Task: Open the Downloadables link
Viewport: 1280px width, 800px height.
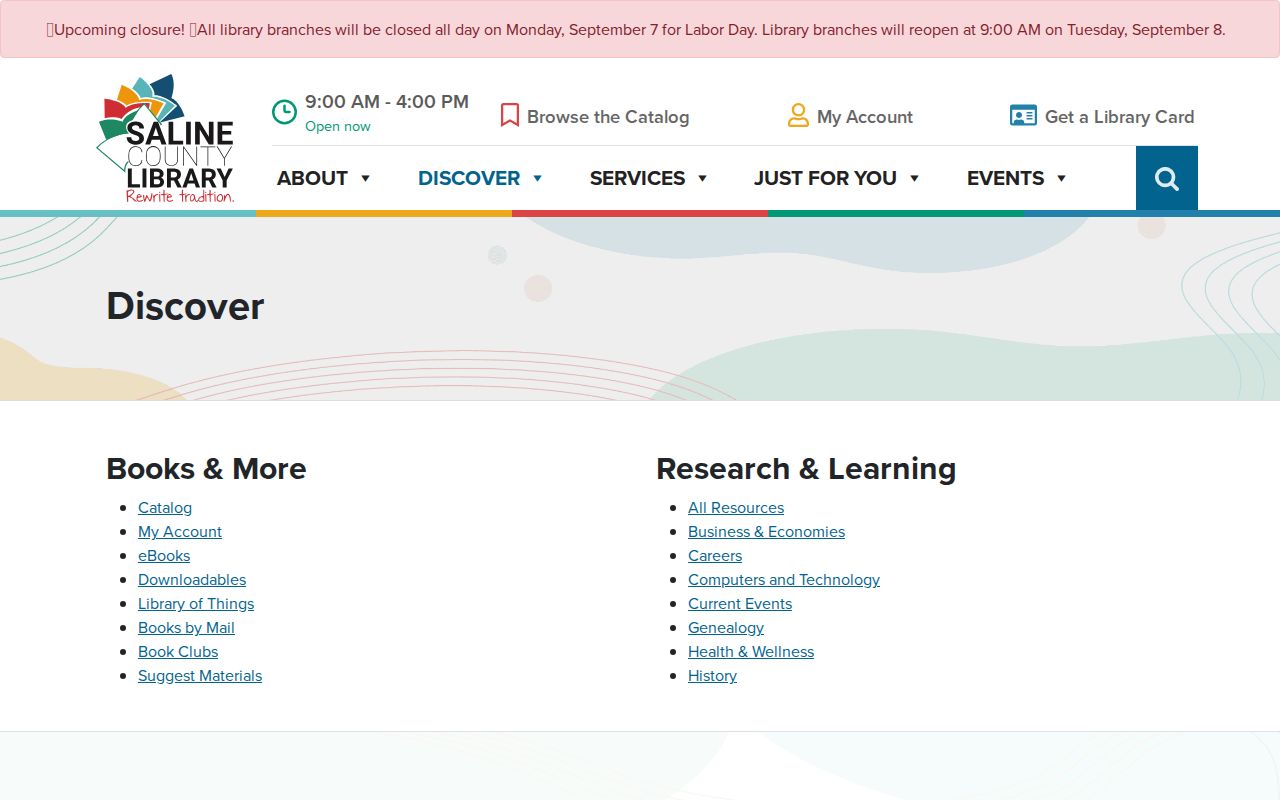Action: 192,580
